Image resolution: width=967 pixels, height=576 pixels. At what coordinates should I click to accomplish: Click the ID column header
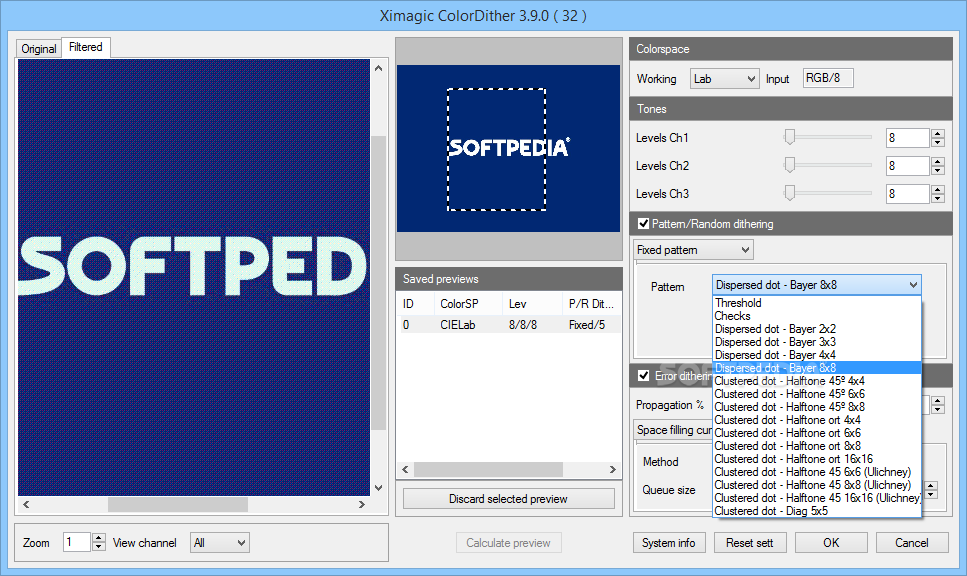[x=415, y=303]
